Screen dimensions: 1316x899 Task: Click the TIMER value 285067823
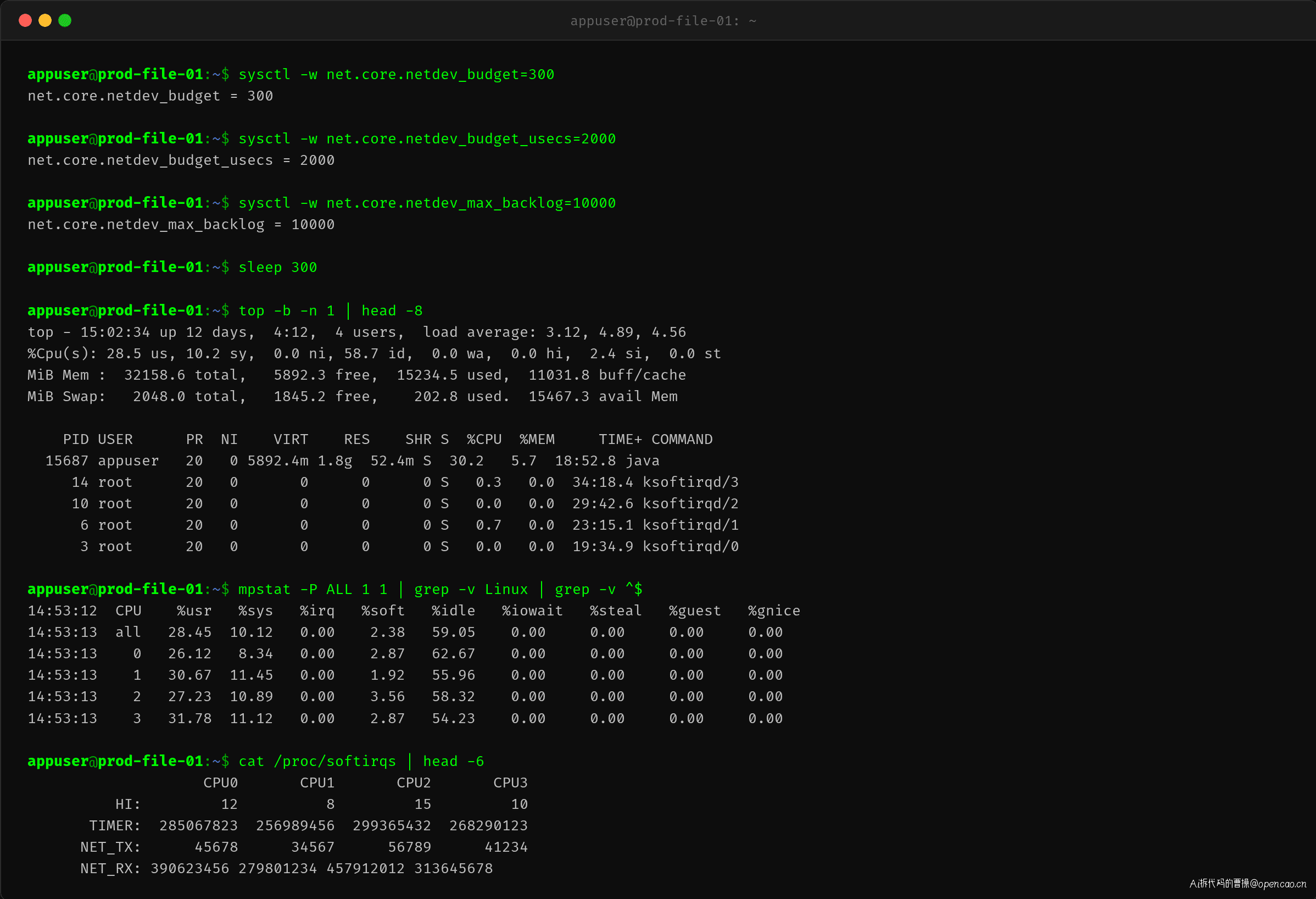198,826
